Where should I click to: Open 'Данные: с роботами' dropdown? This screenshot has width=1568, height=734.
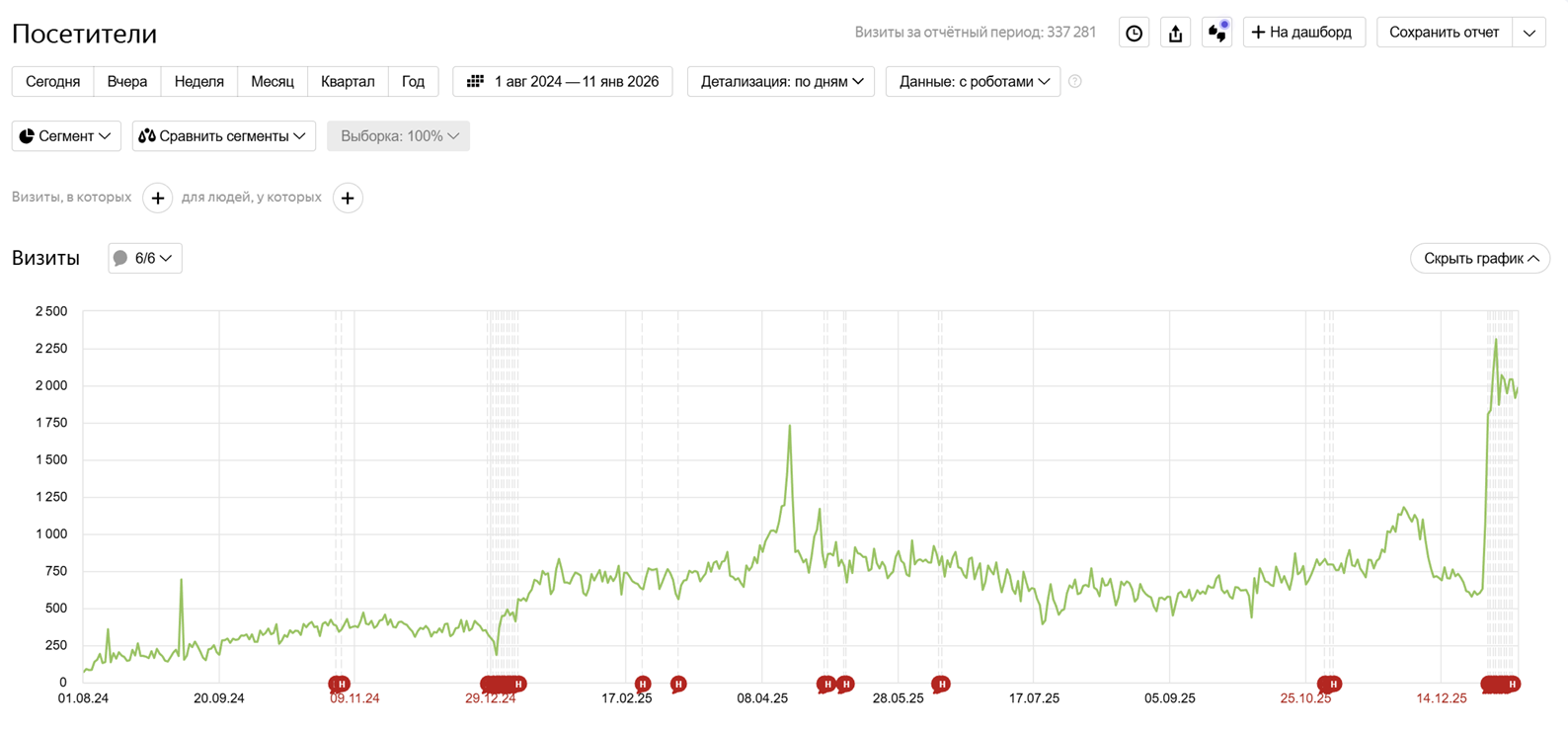coord(974,82)
